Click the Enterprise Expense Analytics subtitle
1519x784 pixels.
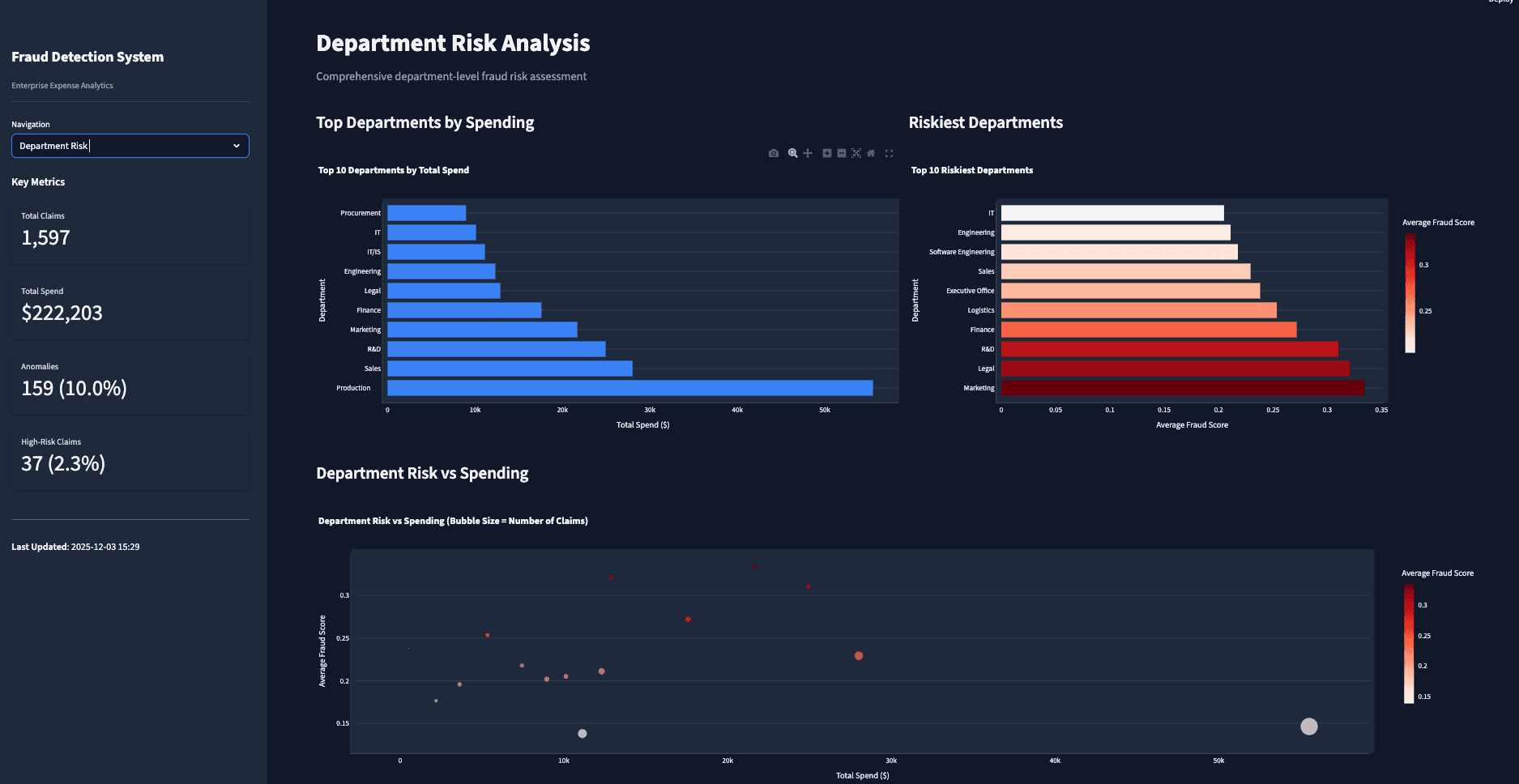(x=62, y=85)
